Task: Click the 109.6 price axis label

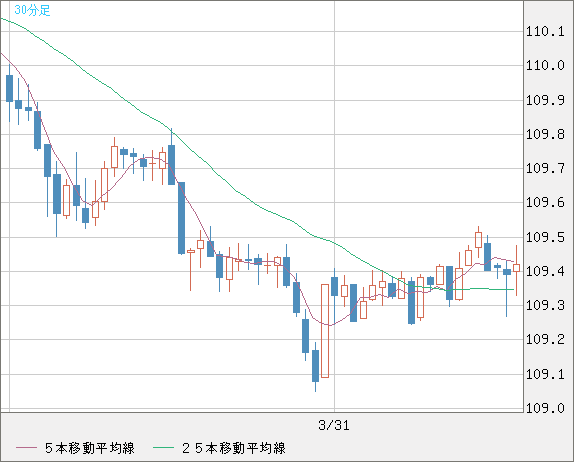Action: 545,202
